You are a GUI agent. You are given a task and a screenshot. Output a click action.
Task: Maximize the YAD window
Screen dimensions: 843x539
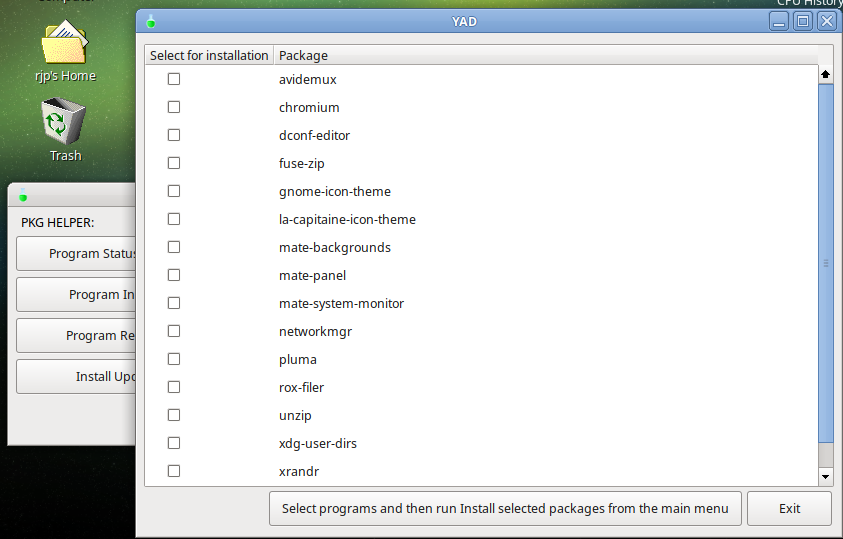pyautogui.click(x=803, y=21)
